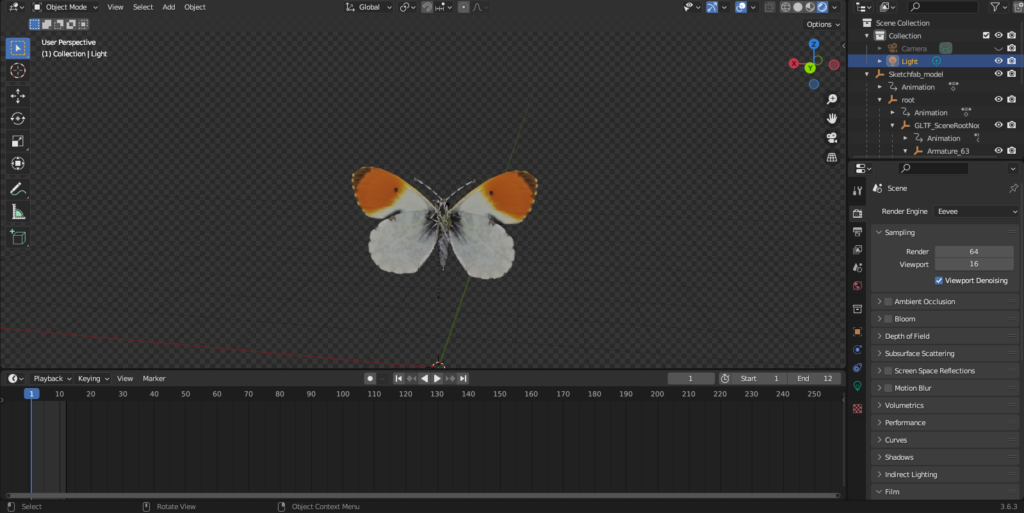Activate the Move tool
The height and width of the screenshot is (513, 1024).
18,96
